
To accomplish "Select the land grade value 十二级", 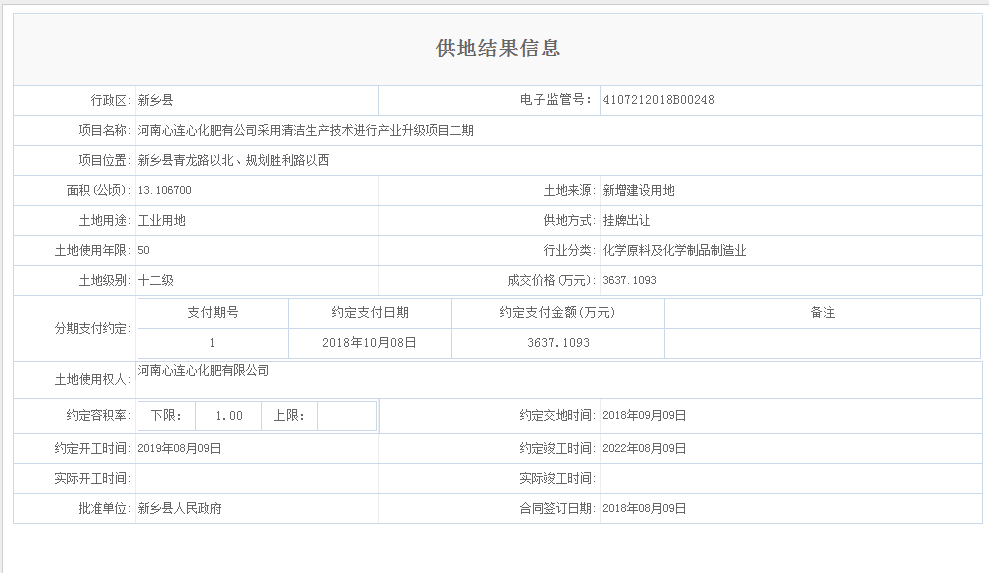I will tap(155, 280).
